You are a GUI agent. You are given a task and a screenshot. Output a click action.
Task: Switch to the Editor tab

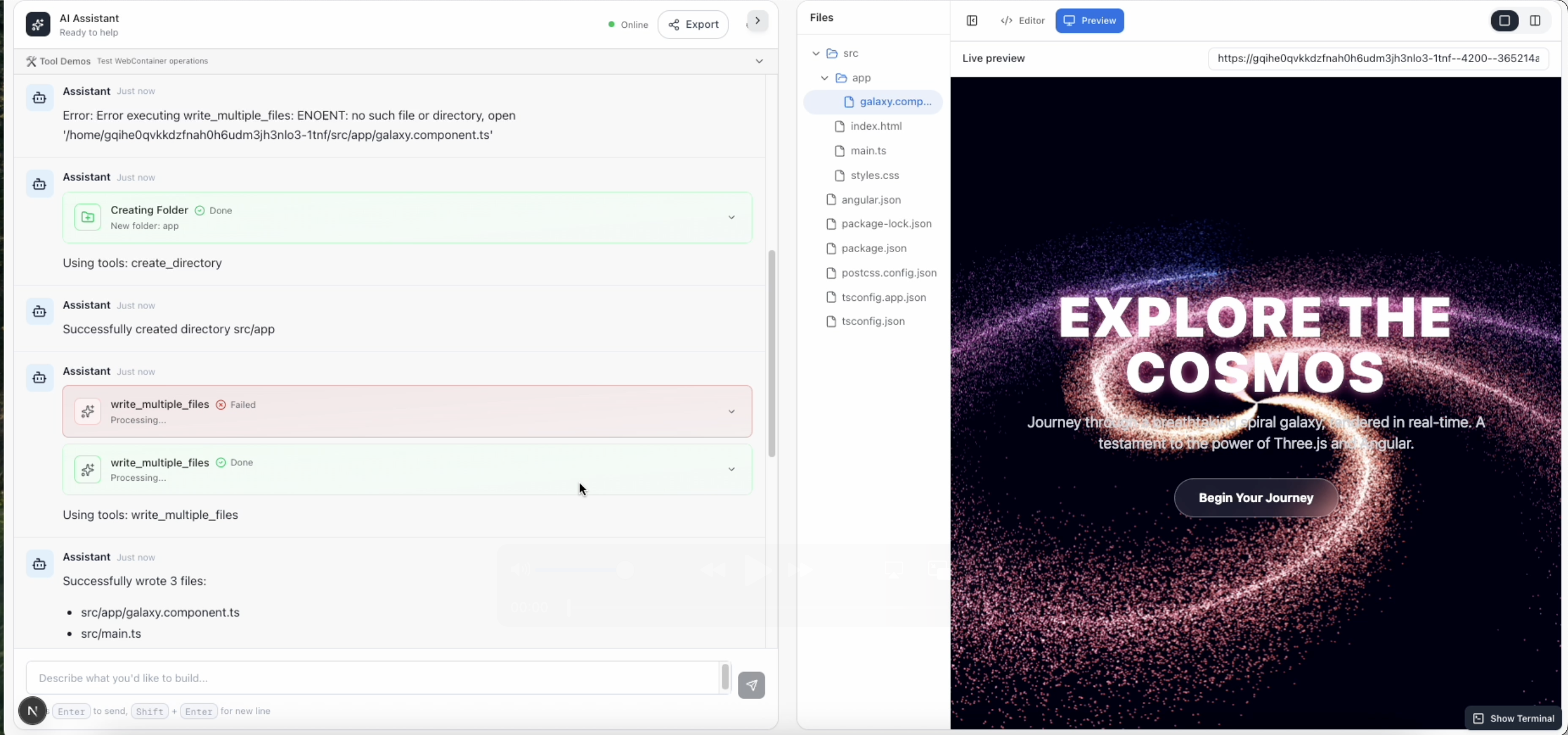coord(1022,20)
